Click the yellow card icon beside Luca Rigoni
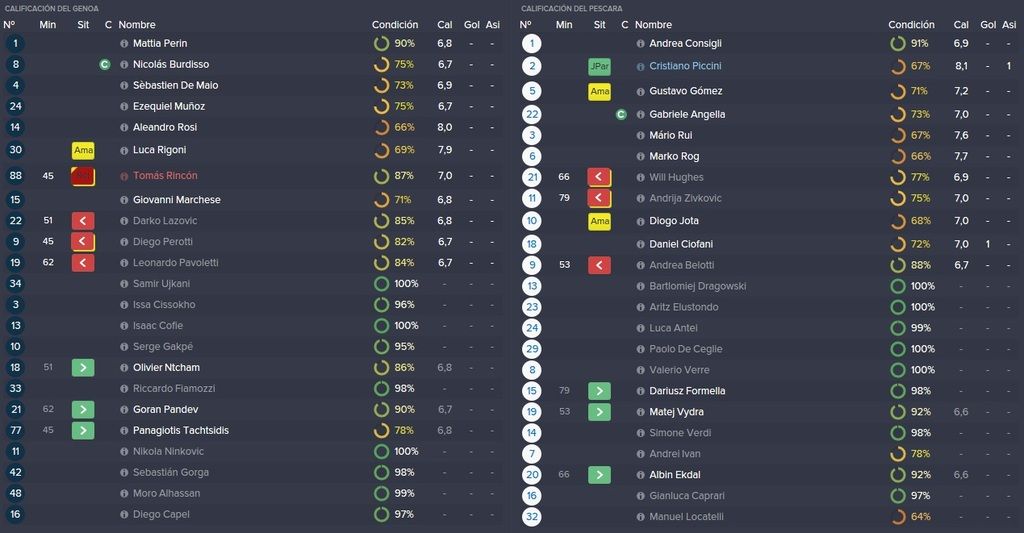This screenshot has height=533, width=1024. pyautogui.click(x=83, y=150)
